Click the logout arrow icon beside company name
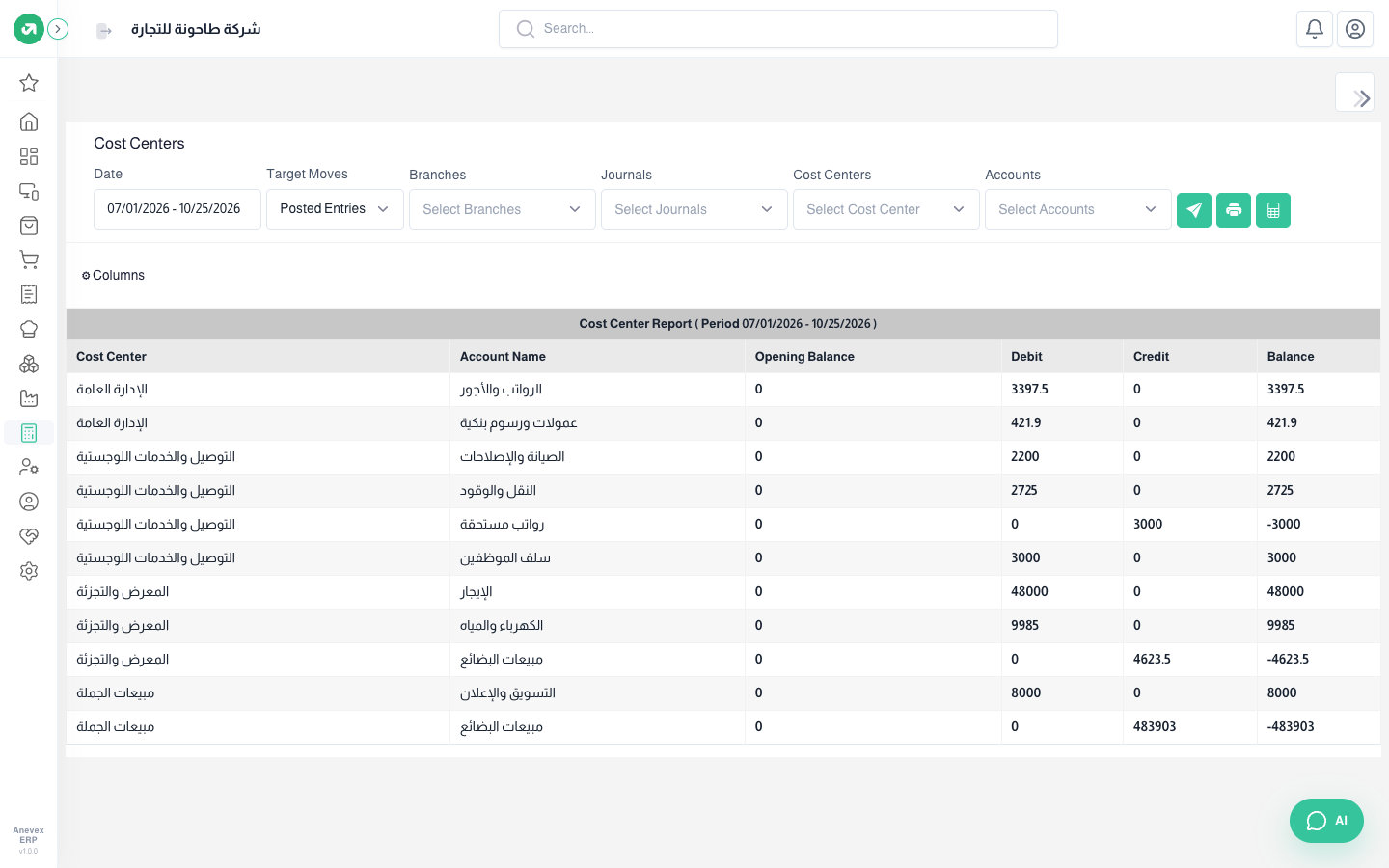 click(104, 31)
